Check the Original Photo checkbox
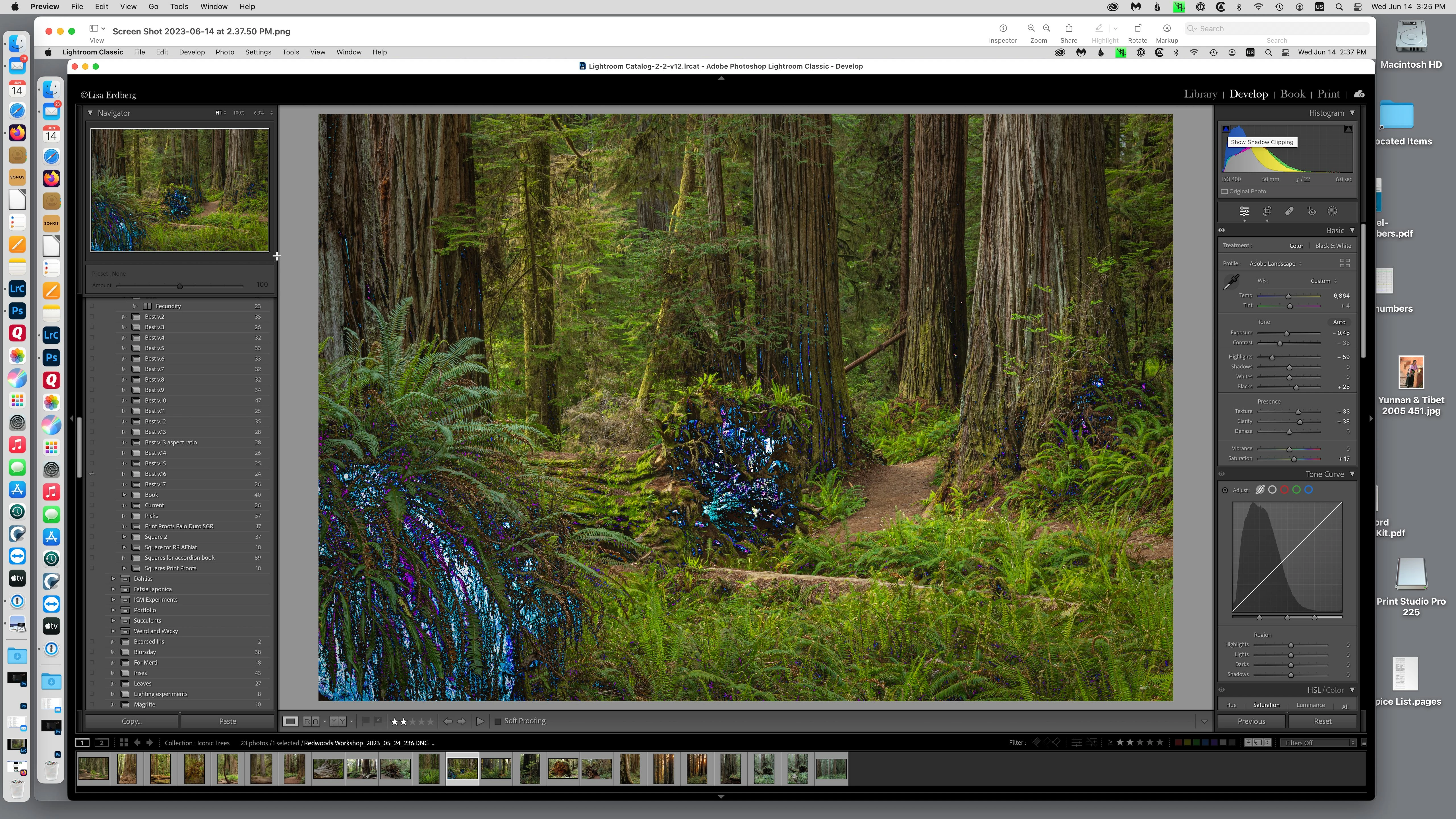Viewport: 1456px width, 819px height. click(x=1224, y=192)
